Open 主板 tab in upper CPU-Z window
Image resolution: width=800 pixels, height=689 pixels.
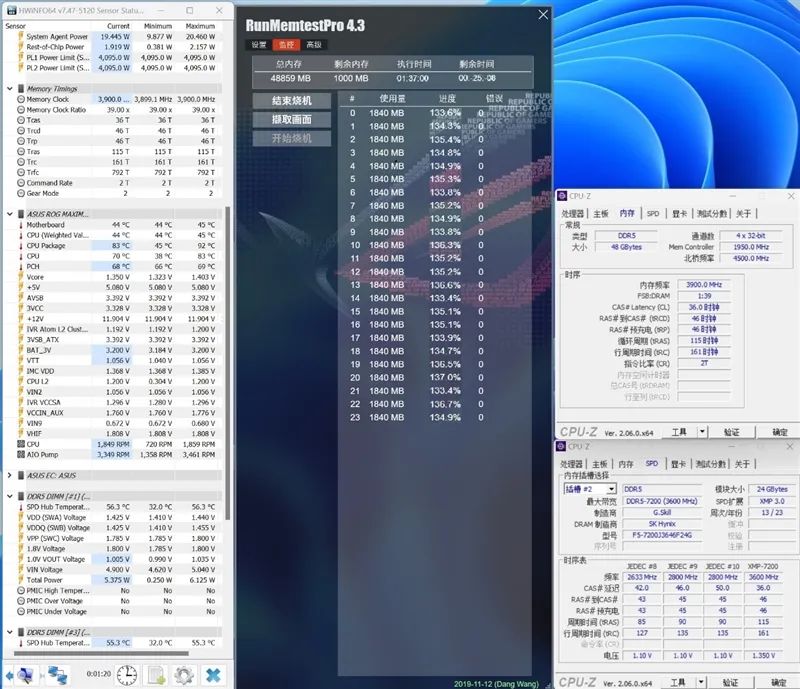601,214
